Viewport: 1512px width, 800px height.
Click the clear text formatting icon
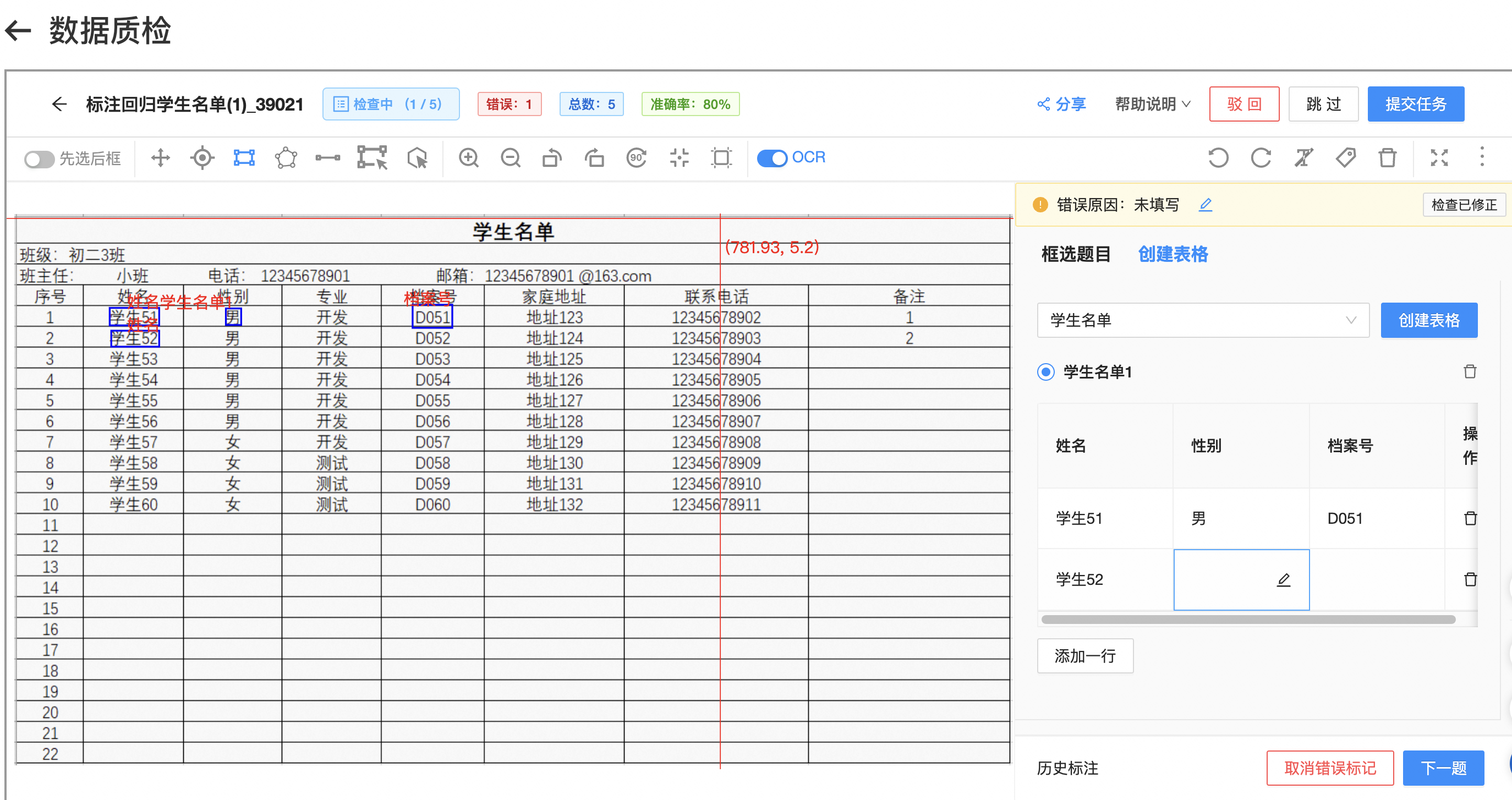(1303, 158)
